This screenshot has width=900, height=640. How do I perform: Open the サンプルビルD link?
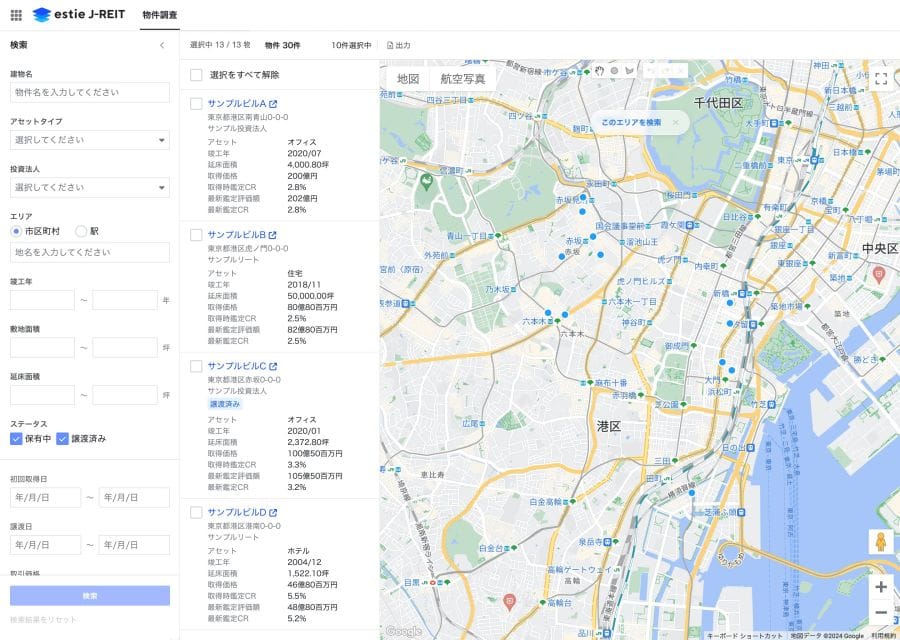(237, 513)
